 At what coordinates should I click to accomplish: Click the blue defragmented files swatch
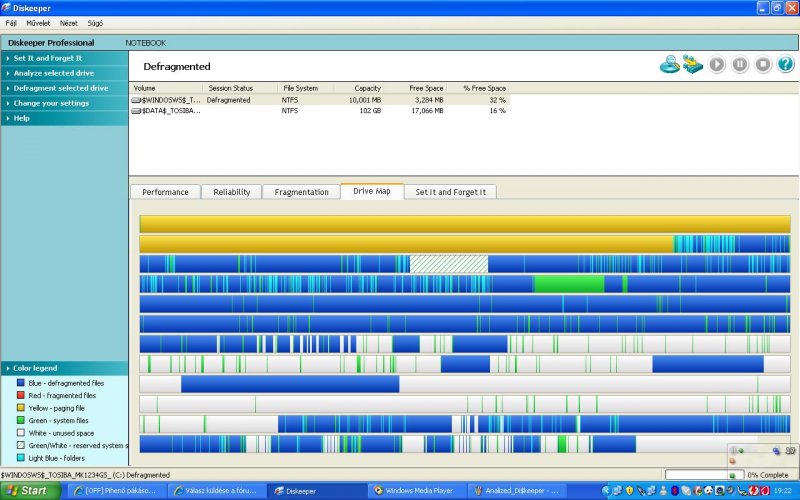[x=20, y=383]
